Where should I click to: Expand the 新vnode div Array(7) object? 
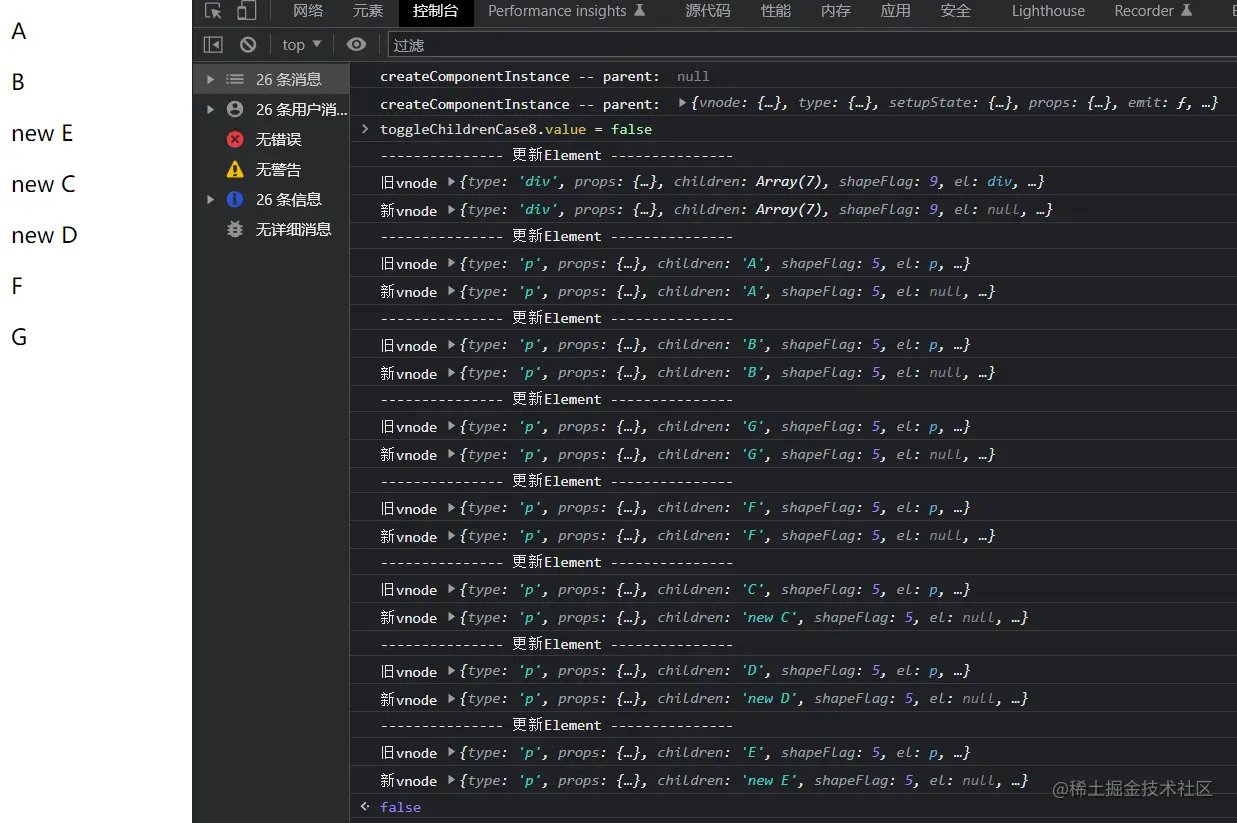pos(452,209)
